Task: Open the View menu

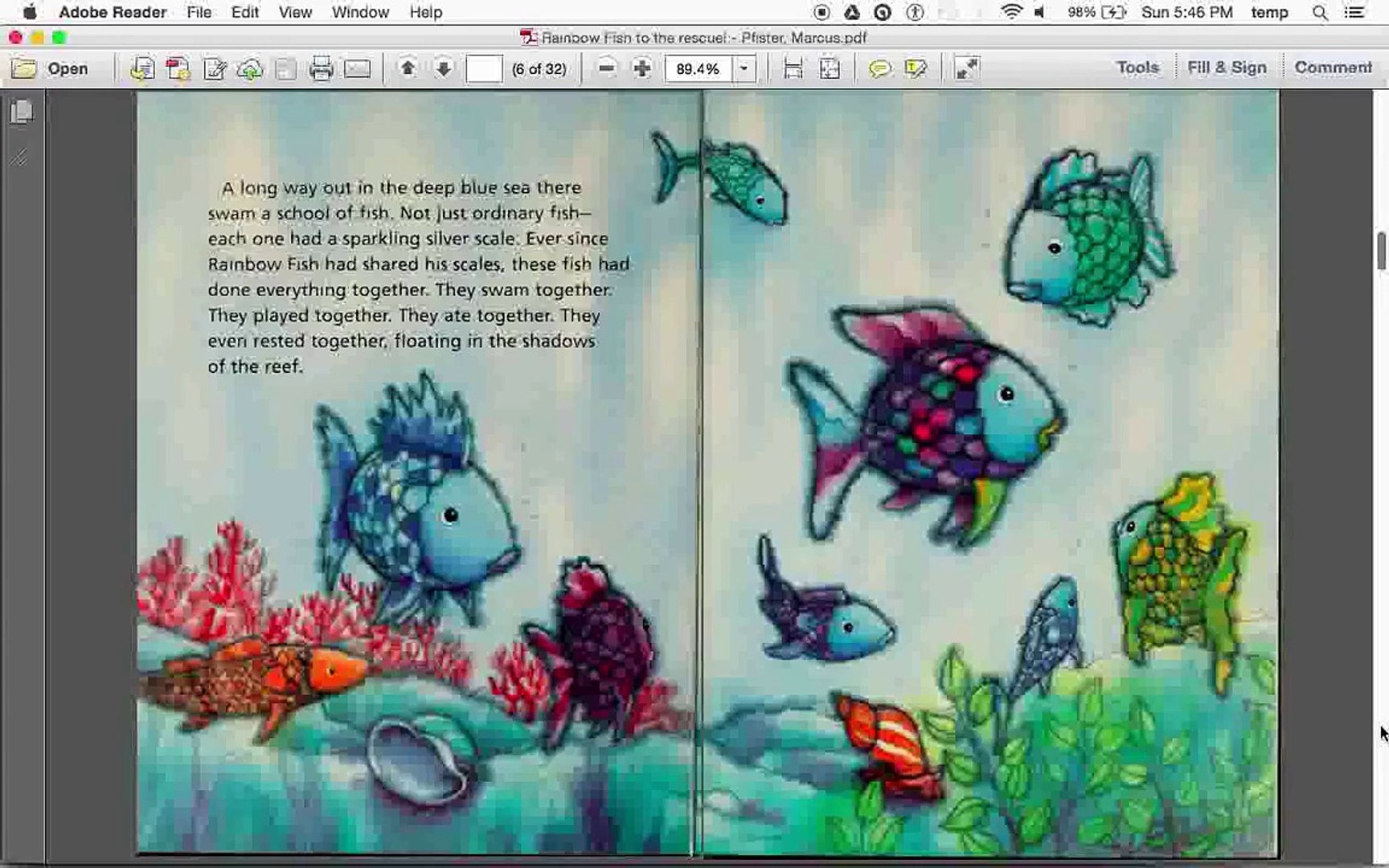Action: click(294, 12)
